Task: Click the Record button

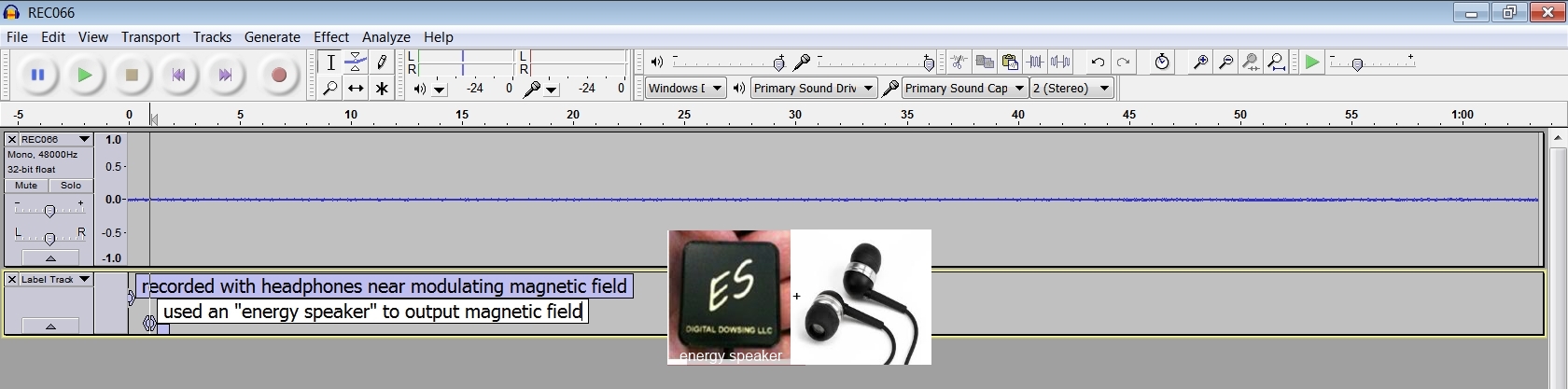Action: coord(278,76)
